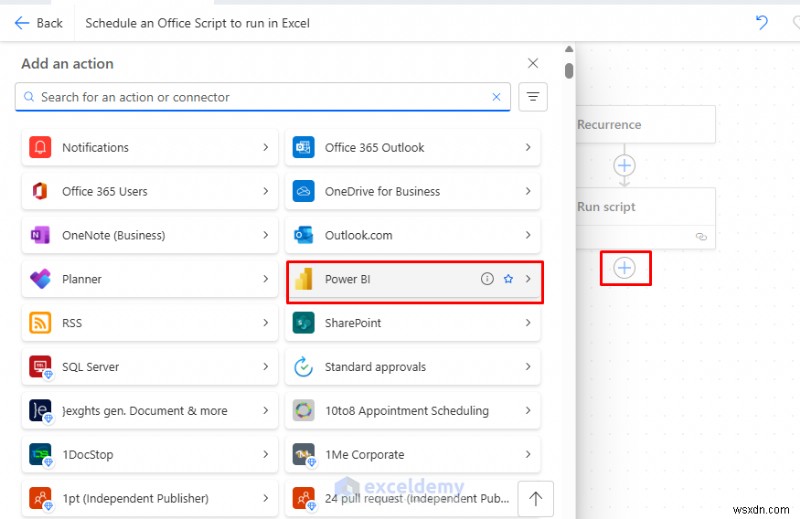Add a new step below Run script

point(624,268)
